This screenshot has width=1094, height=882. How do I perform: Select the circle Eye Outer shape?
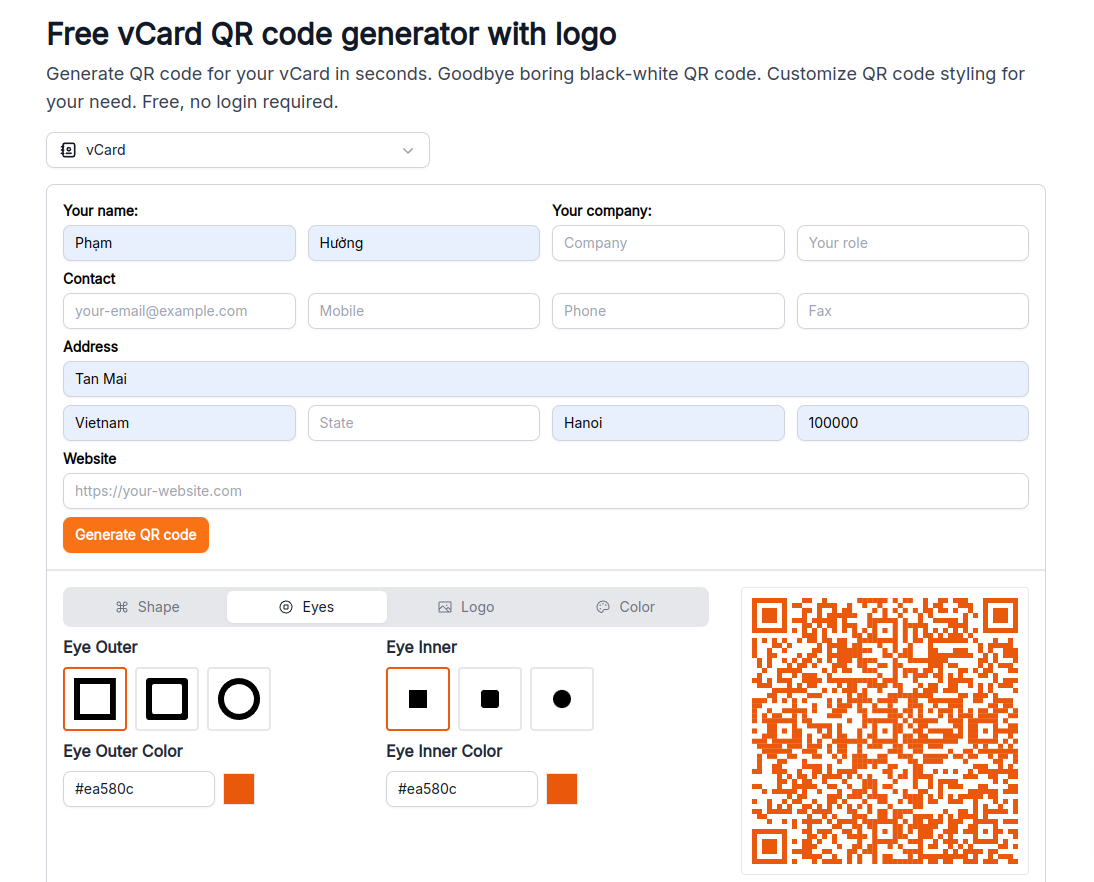pos(239,698)
